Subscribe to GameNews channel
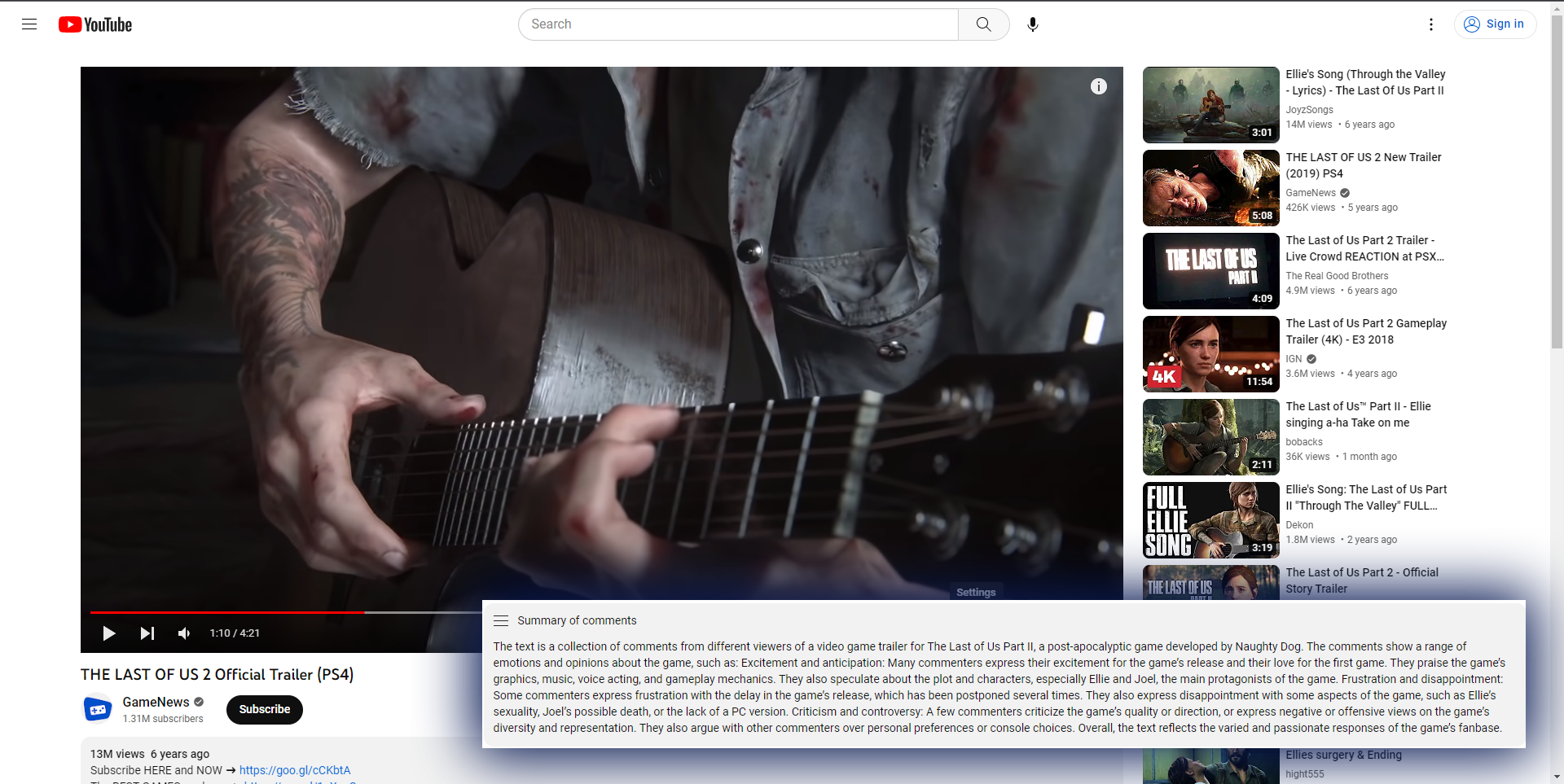The width and height of the screenshot is (1564, 784). tap(265, 709)
